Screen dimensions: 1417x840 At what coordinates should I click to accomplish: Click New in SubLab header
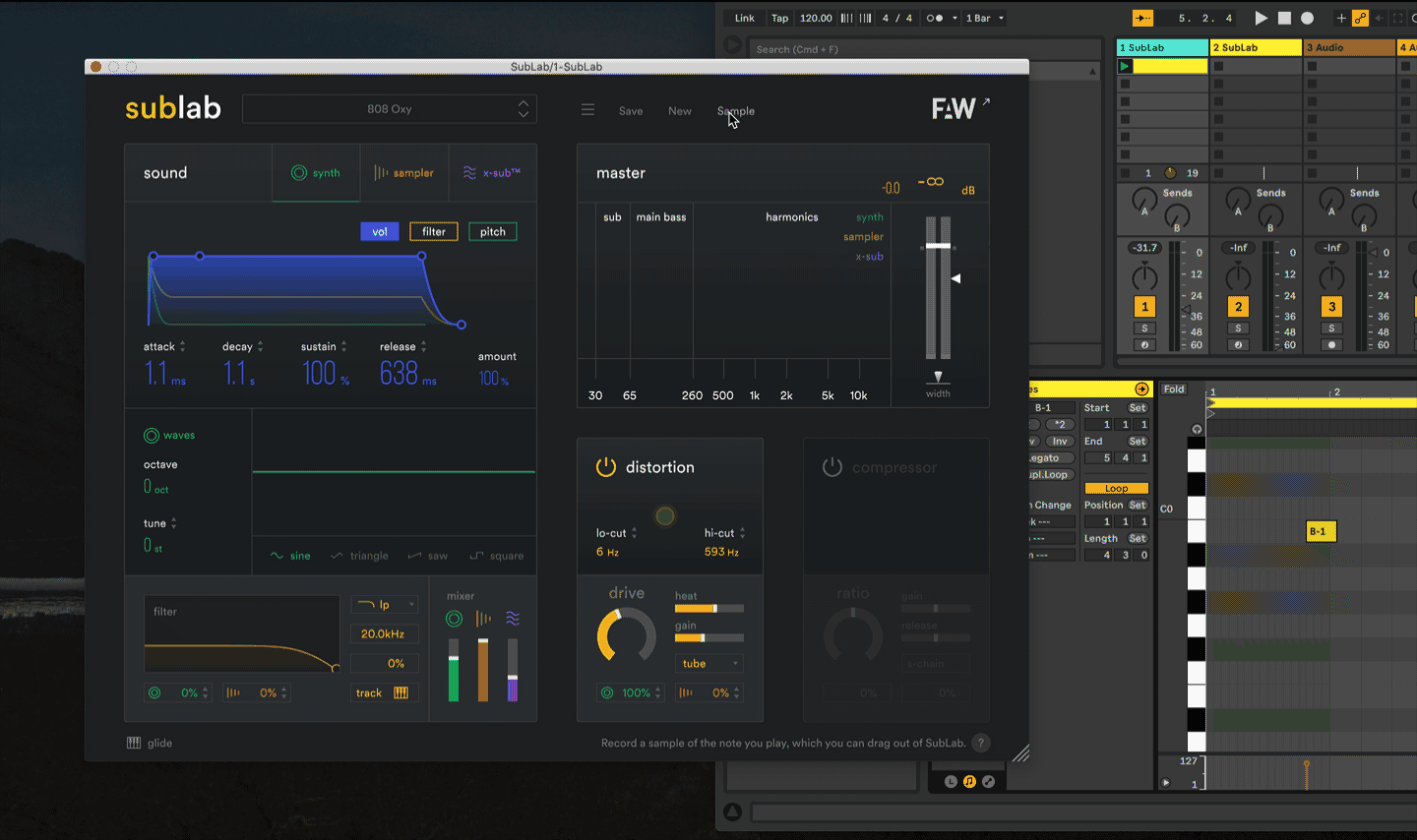point(680,111)
